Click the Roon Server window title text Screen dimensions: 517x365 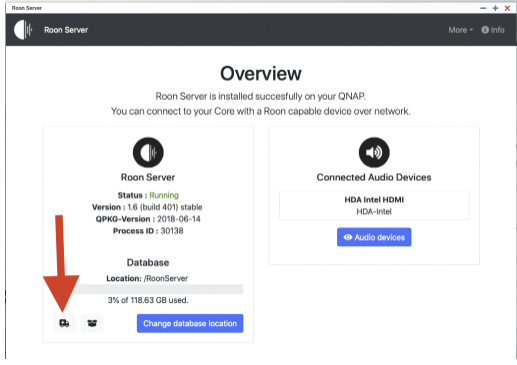click(27, 8)
